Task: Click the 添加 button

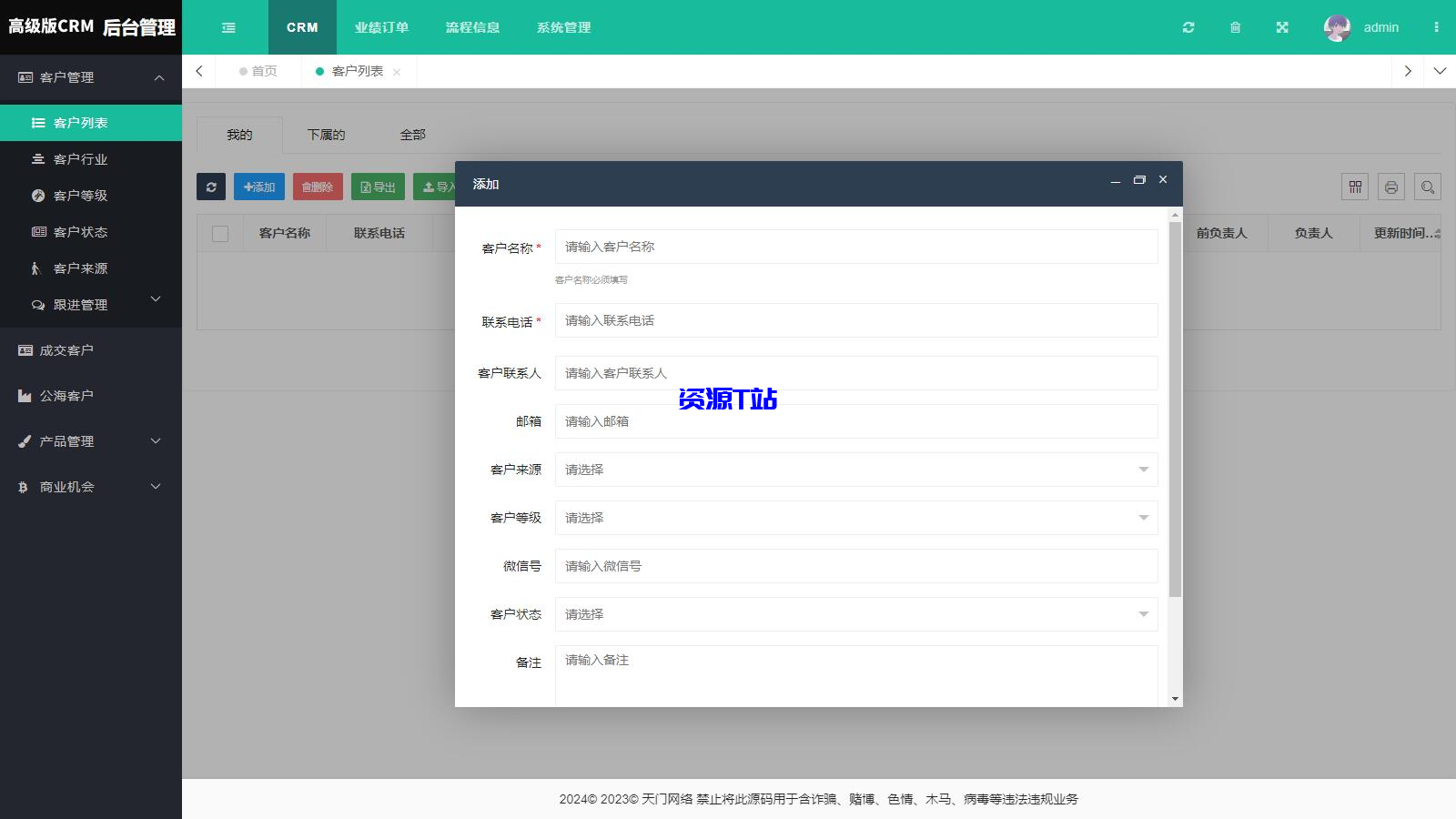Action: coord(258,187)
